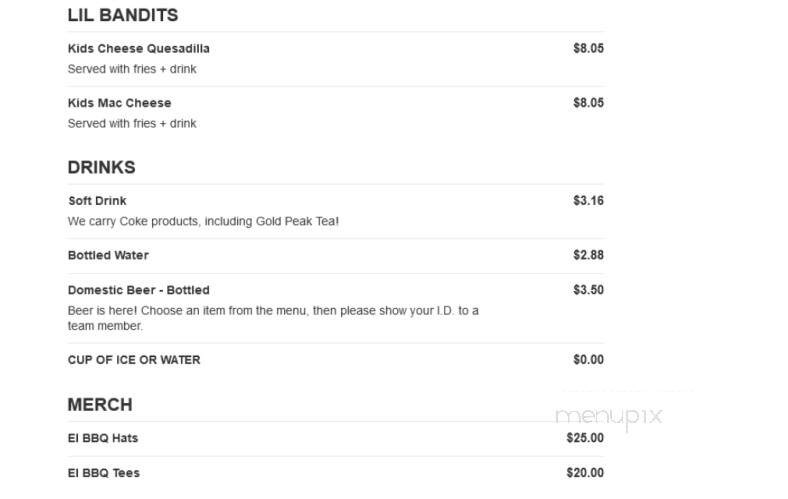This screenshot has width=788, height=499.
Task: Click the $0.00 ice water price
Action: tap(588, 360)
